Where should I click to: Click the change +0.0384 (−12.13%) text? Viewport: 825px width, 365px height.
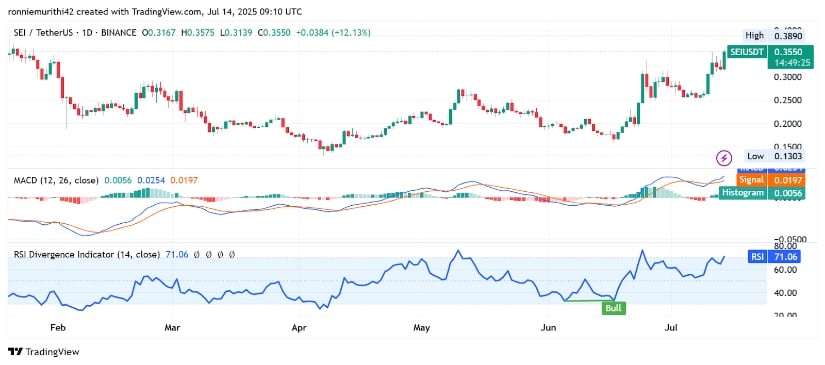(334, 33)
